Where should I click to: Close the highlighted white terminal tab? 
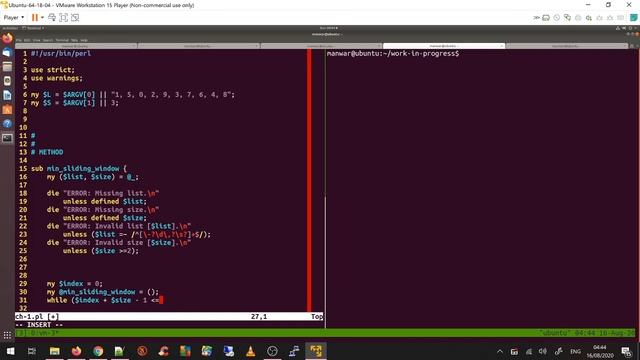[502, 46]
